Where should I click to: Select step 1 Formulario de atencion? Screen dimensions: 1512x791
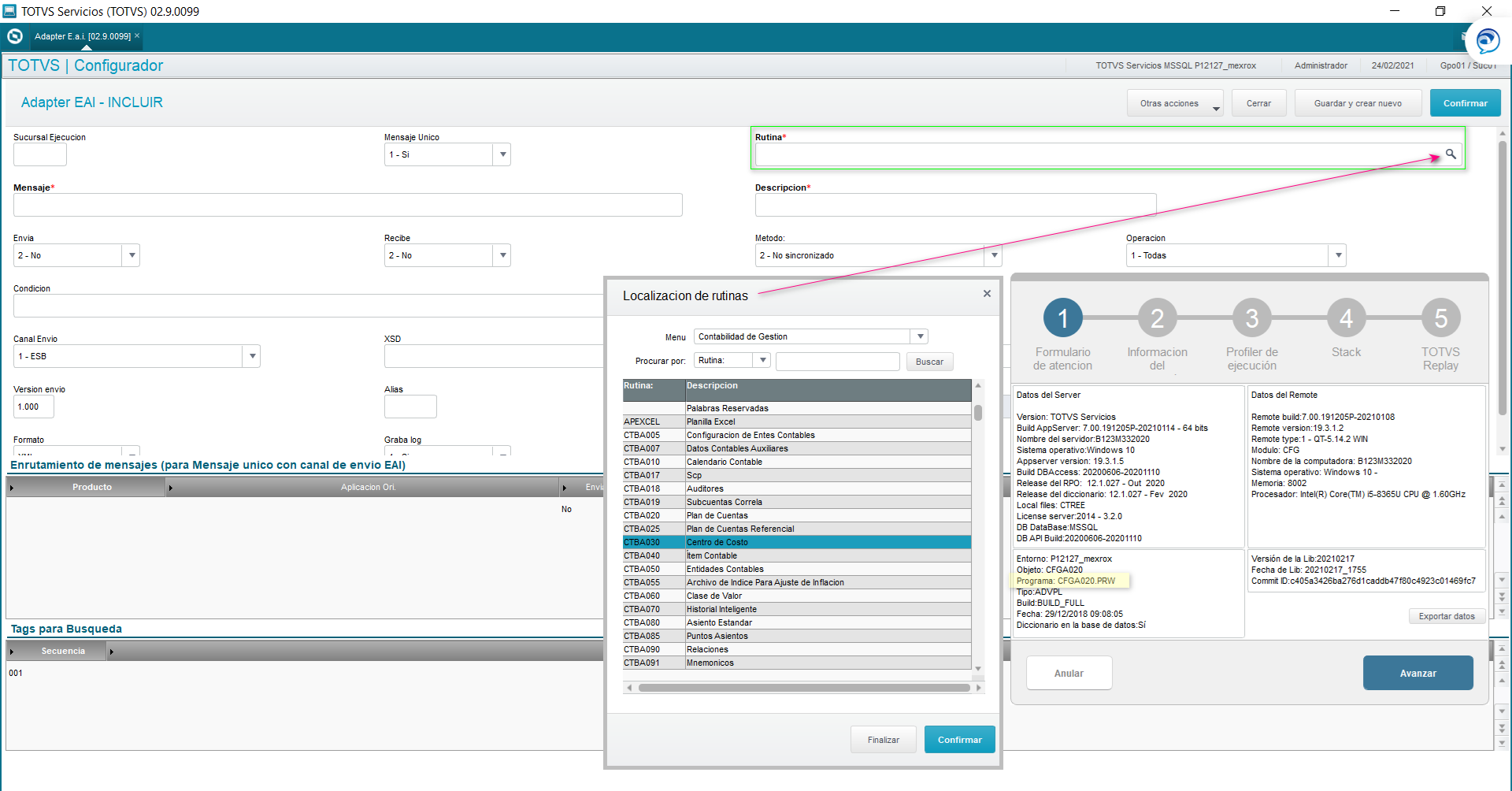click(1063, 318)
